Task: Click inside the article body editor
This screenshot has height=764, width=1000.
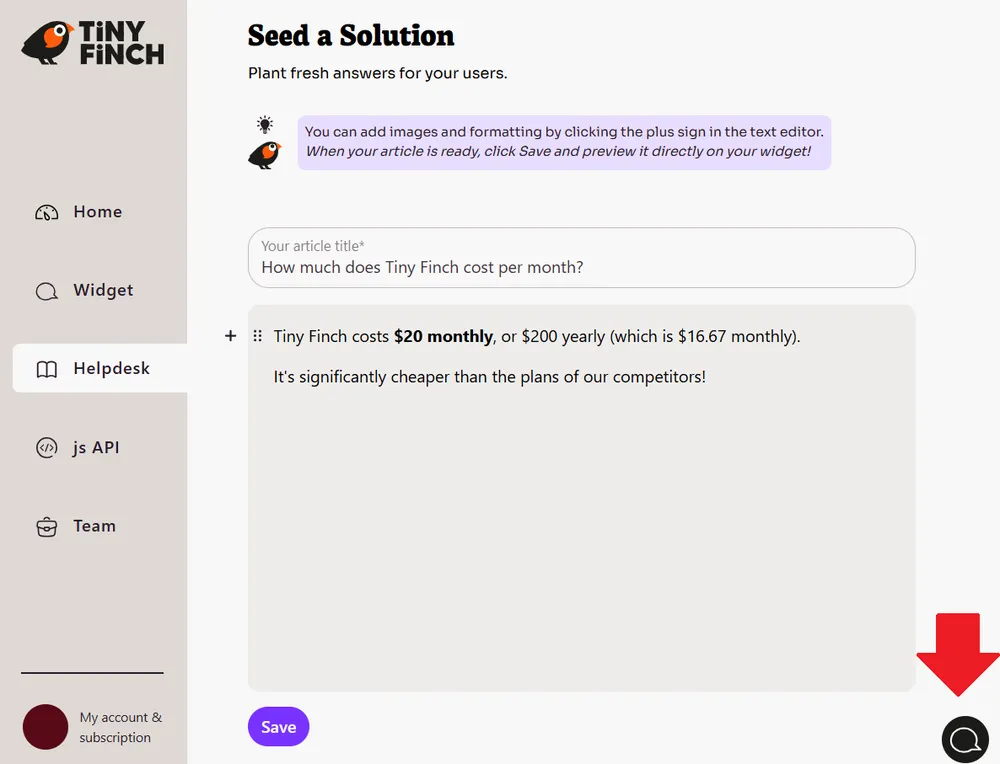Action: pos(580,500)
